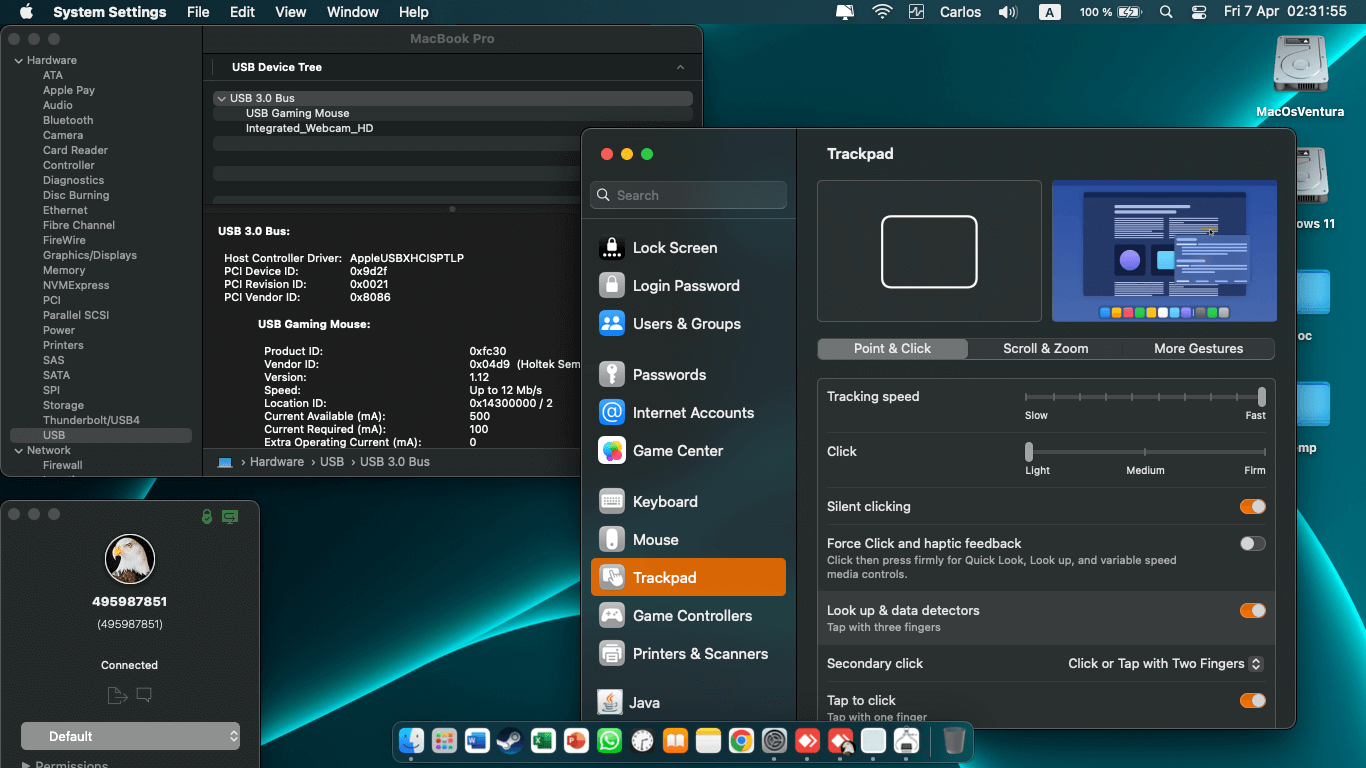The width and height of the screenshot is (1366, 768).
Task: Click AnyDesk chat bubble icon
Action: (144, 695)
